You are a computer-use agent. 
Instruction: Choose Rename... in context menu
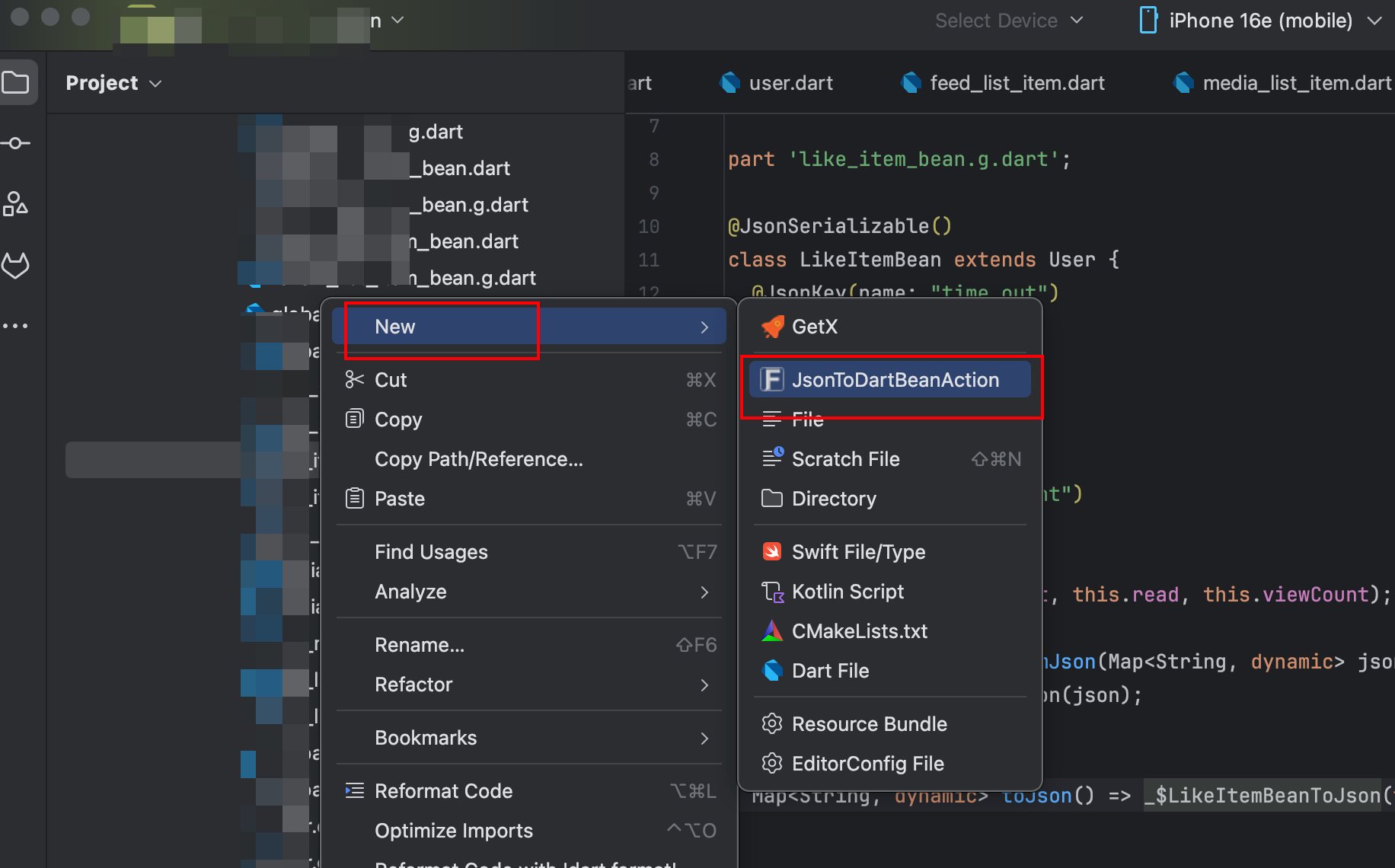click(528, 645)
